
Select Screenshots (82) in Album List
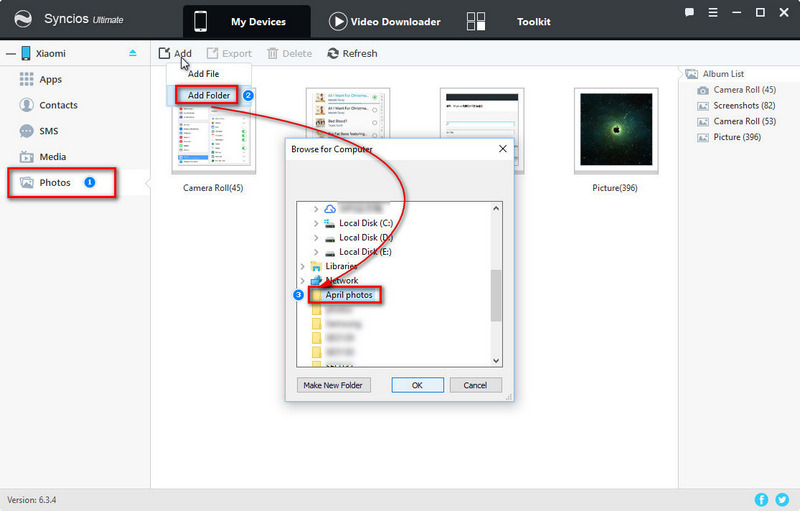click(x=744, y=106)
